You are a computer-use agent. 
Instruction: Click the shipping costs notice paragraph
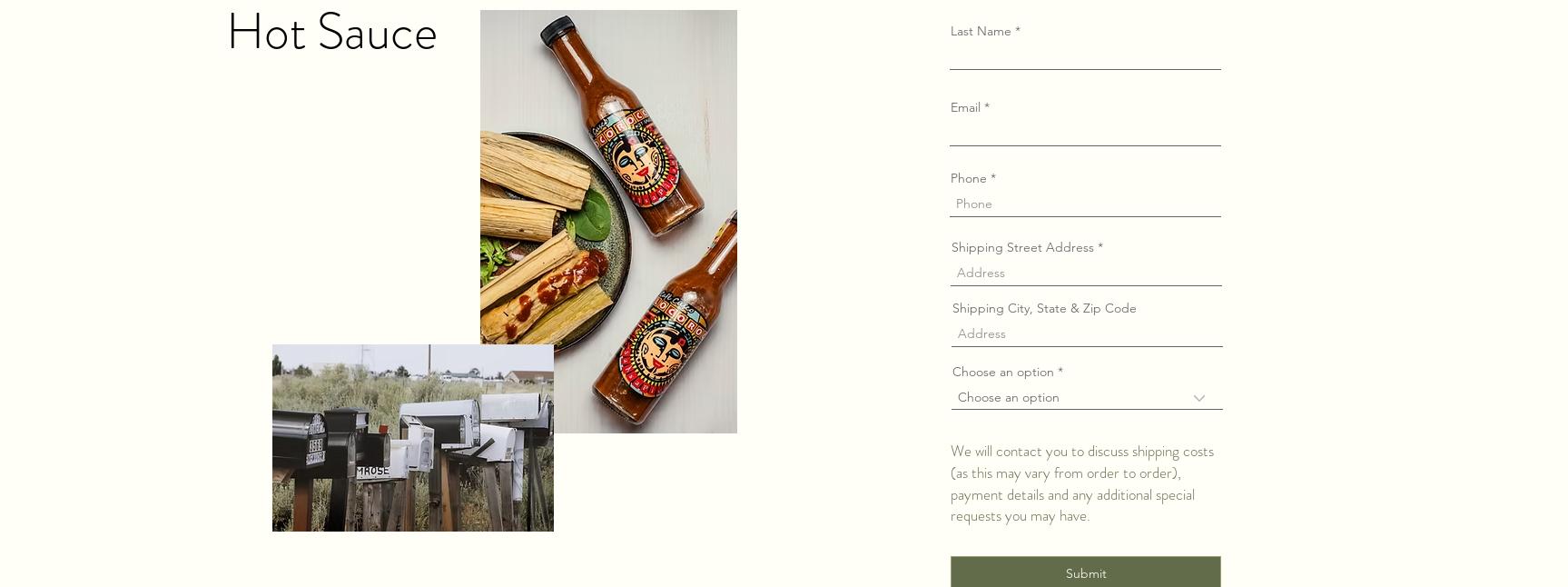point(1082,483)
